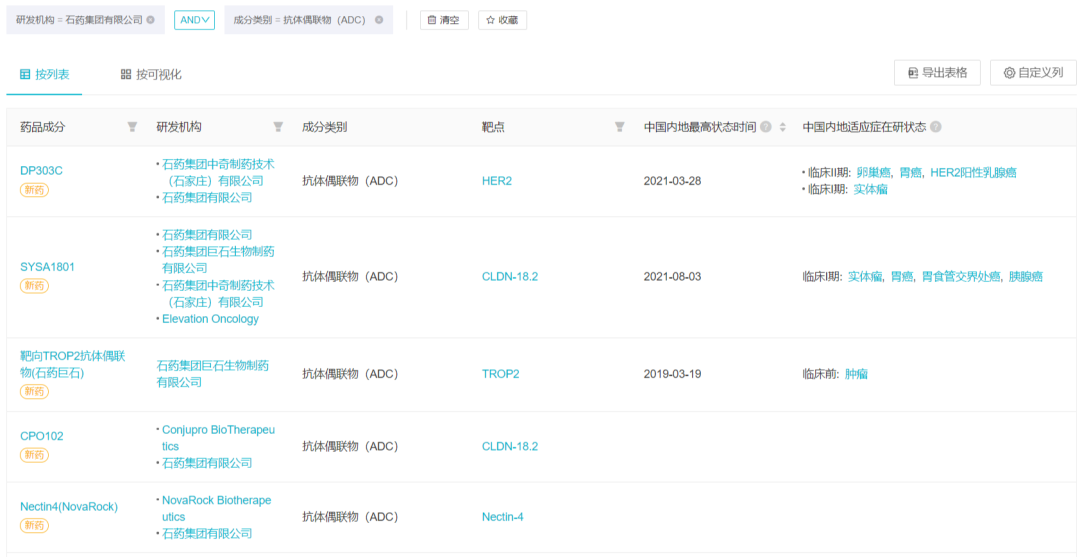Click the TROP2 target link
Image resolution: width=1080 pixels, height=557 pixels.
tap(501, 375)
